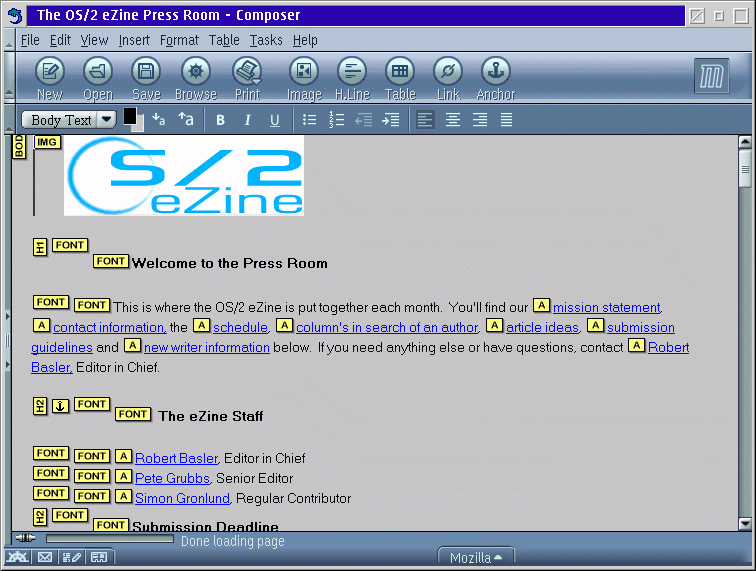Click the Mozilla M throbber logo
Screen dimensions: 756x571
(x=712, y=76)
